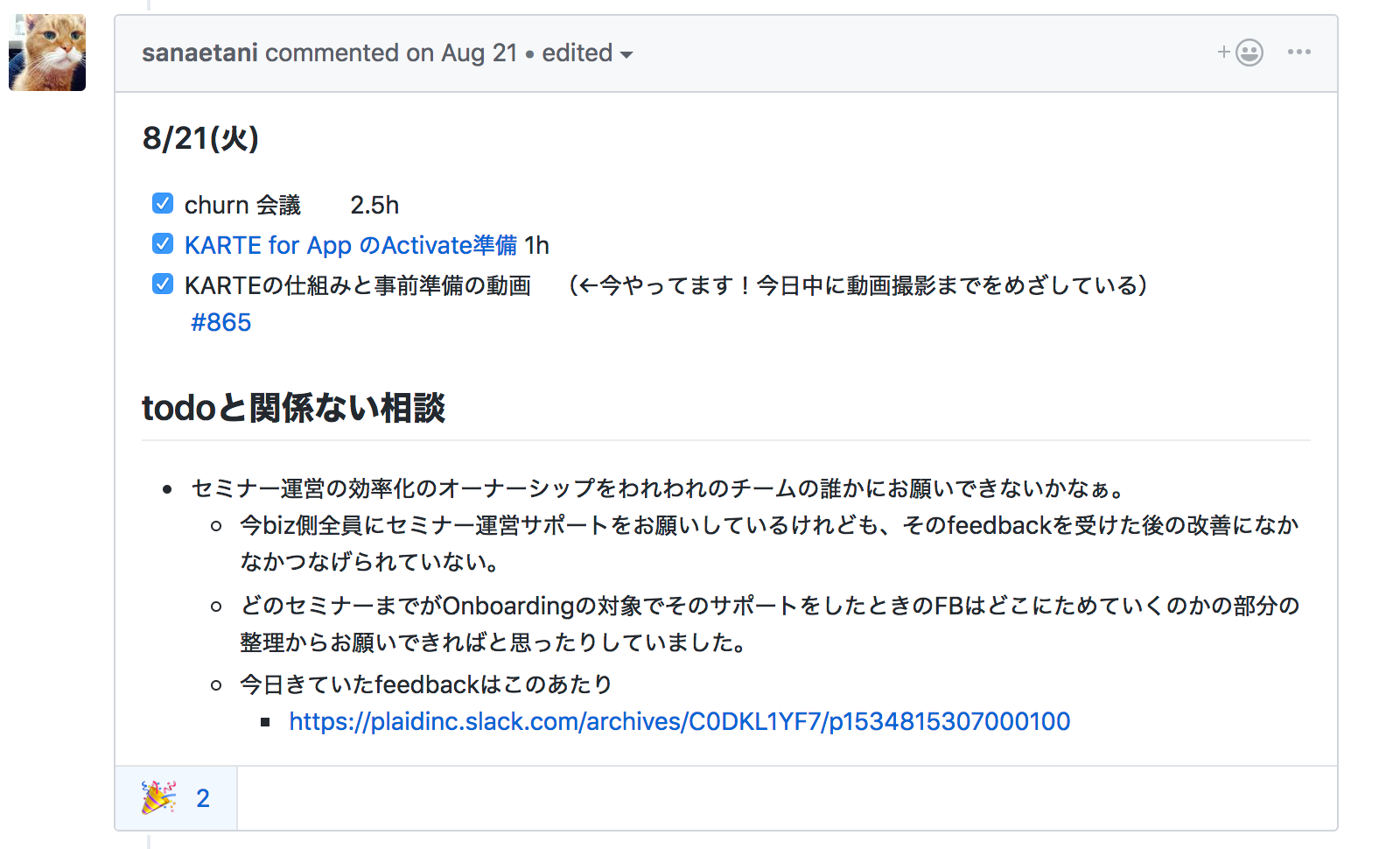Click the Aug 21 comment timestamp
The width and height of the screenshot is (1400, 849).
click(x=479, y=53)
